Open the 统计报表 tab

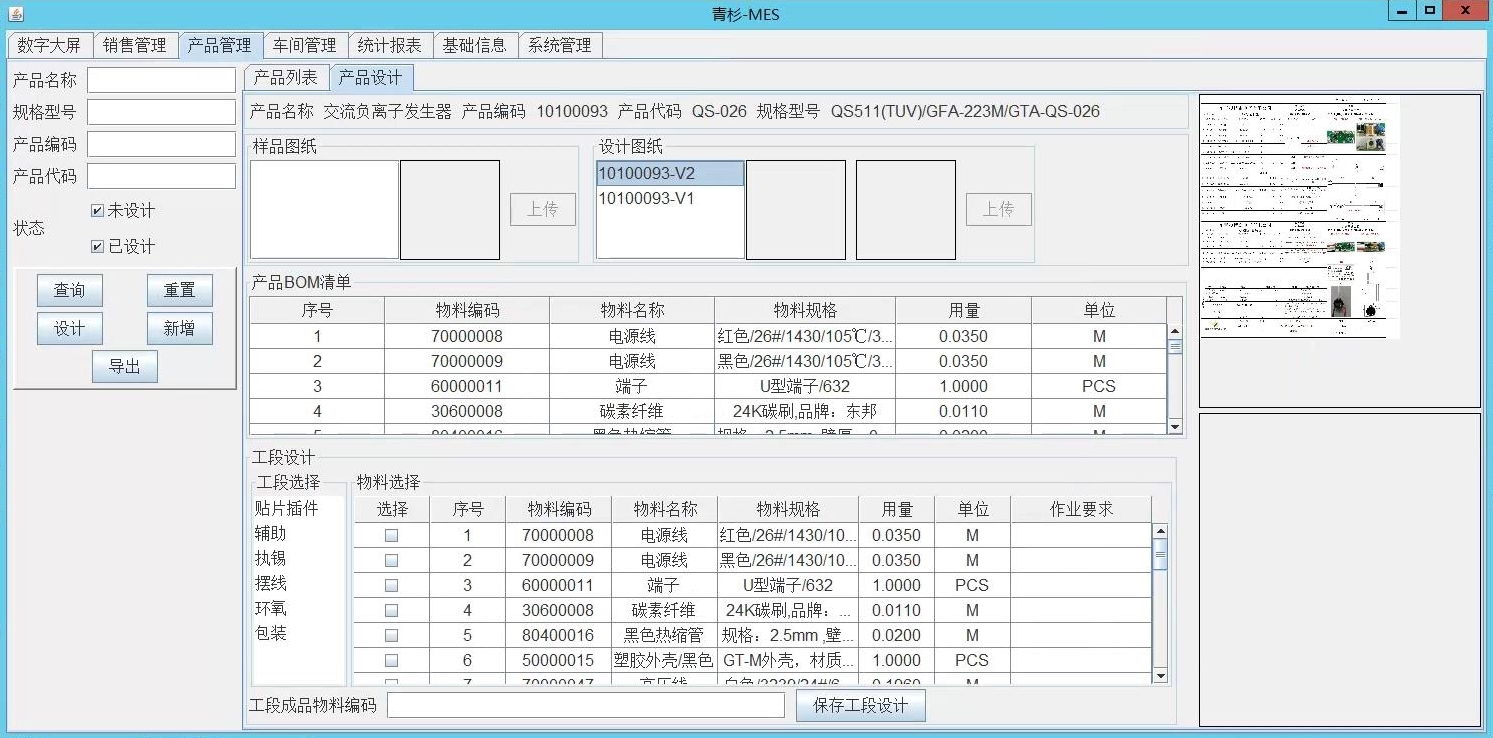390,45
